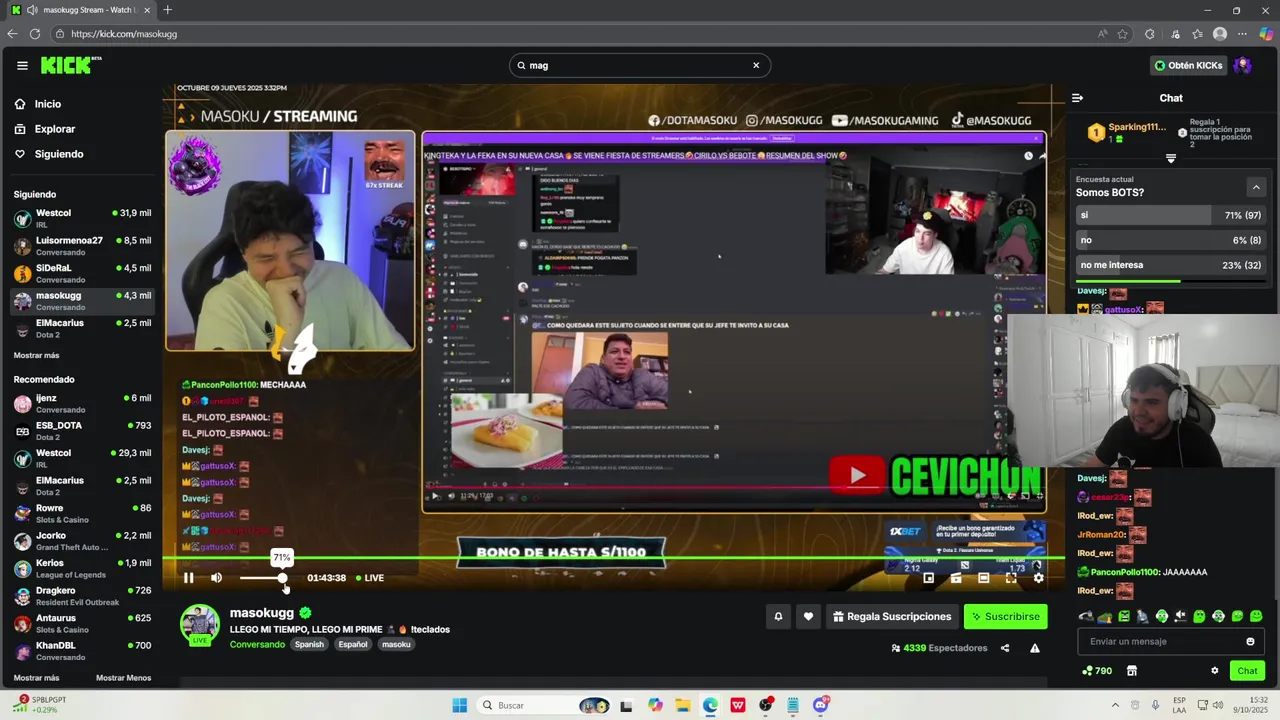Screen dimensions: 1280x720
Task: Open chat settings gear
Action: pos(1215,671)
